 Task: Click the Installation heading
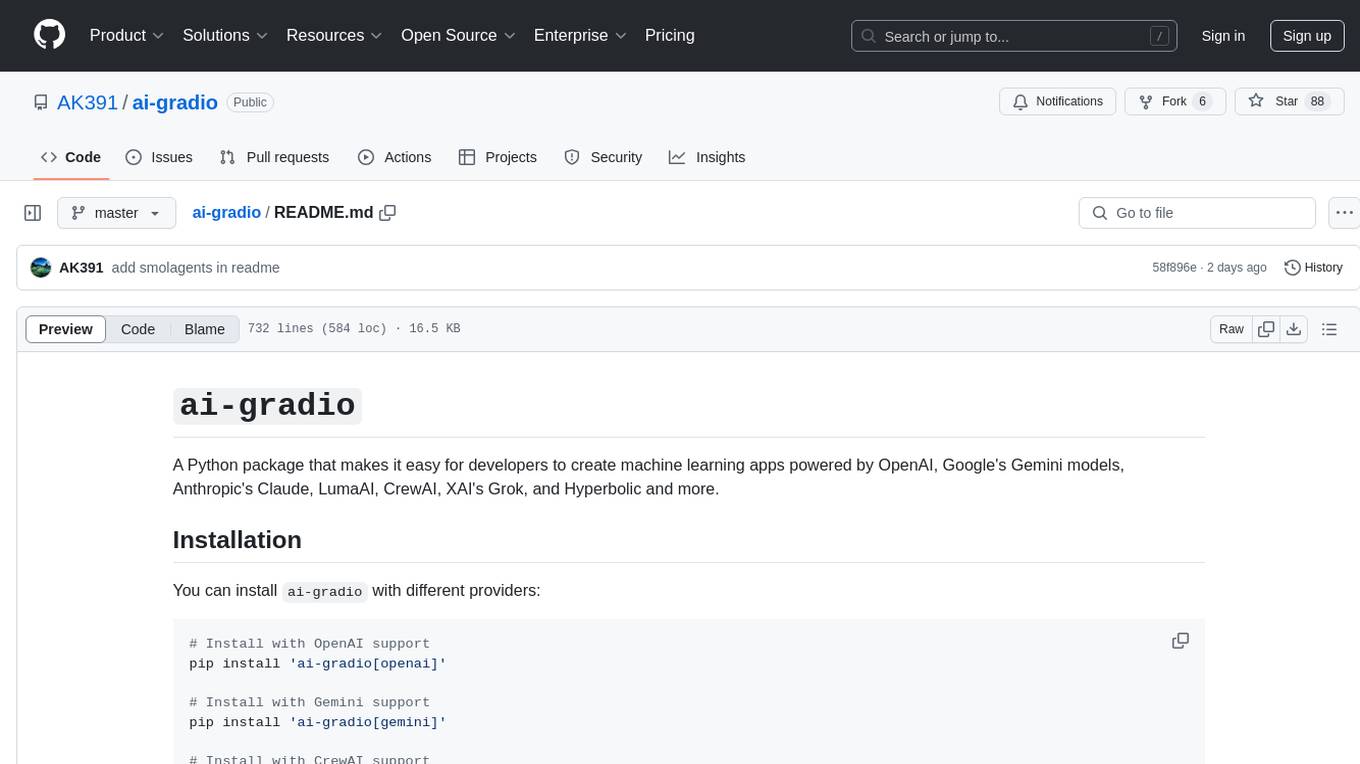(237, 540)
